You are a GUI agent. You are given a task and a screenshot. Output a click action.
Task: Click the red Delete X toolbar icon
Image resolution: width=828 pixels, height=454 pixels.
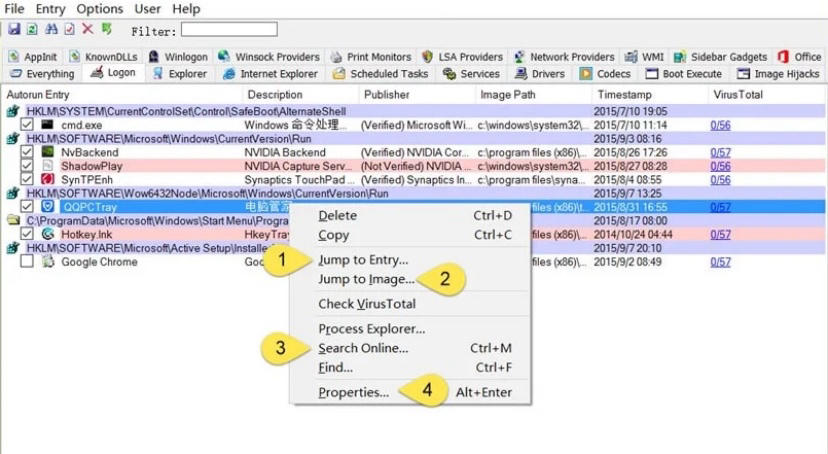click(88, 30)
